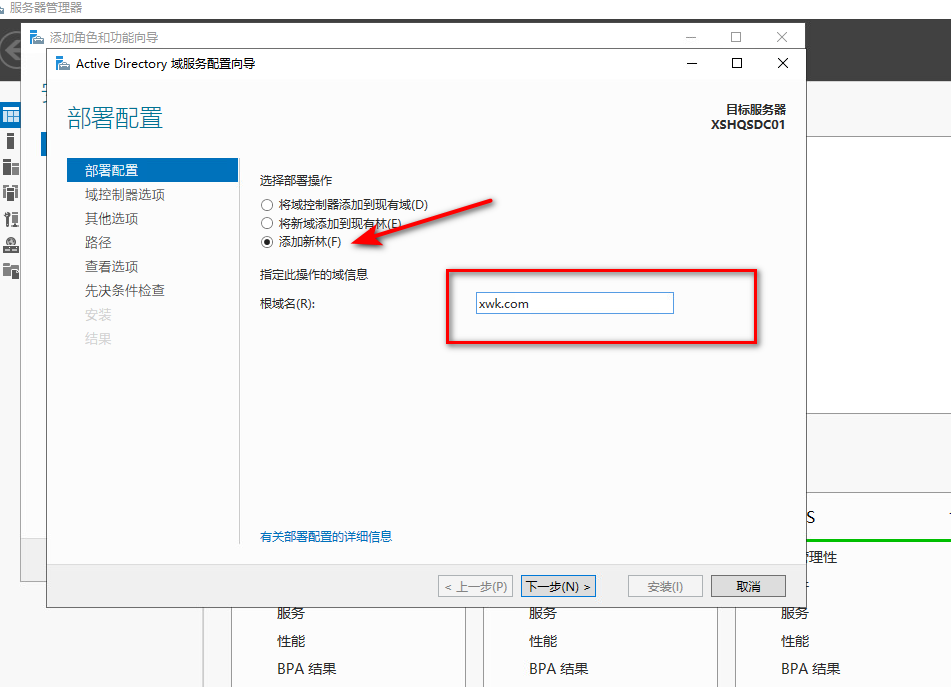Open the Dashboard icon in Server Manager sidebar

[10, 115]
